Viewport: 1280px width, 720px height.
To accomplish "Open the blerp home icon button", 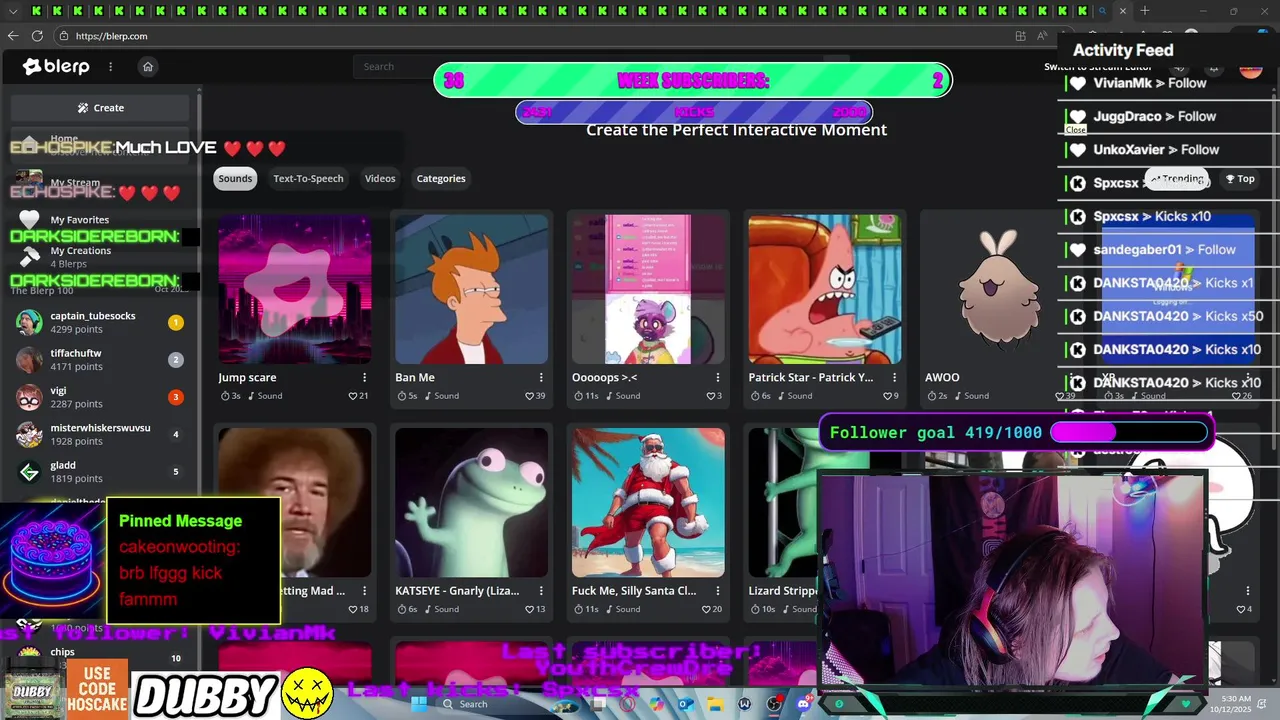I will [x=148, y=66].
